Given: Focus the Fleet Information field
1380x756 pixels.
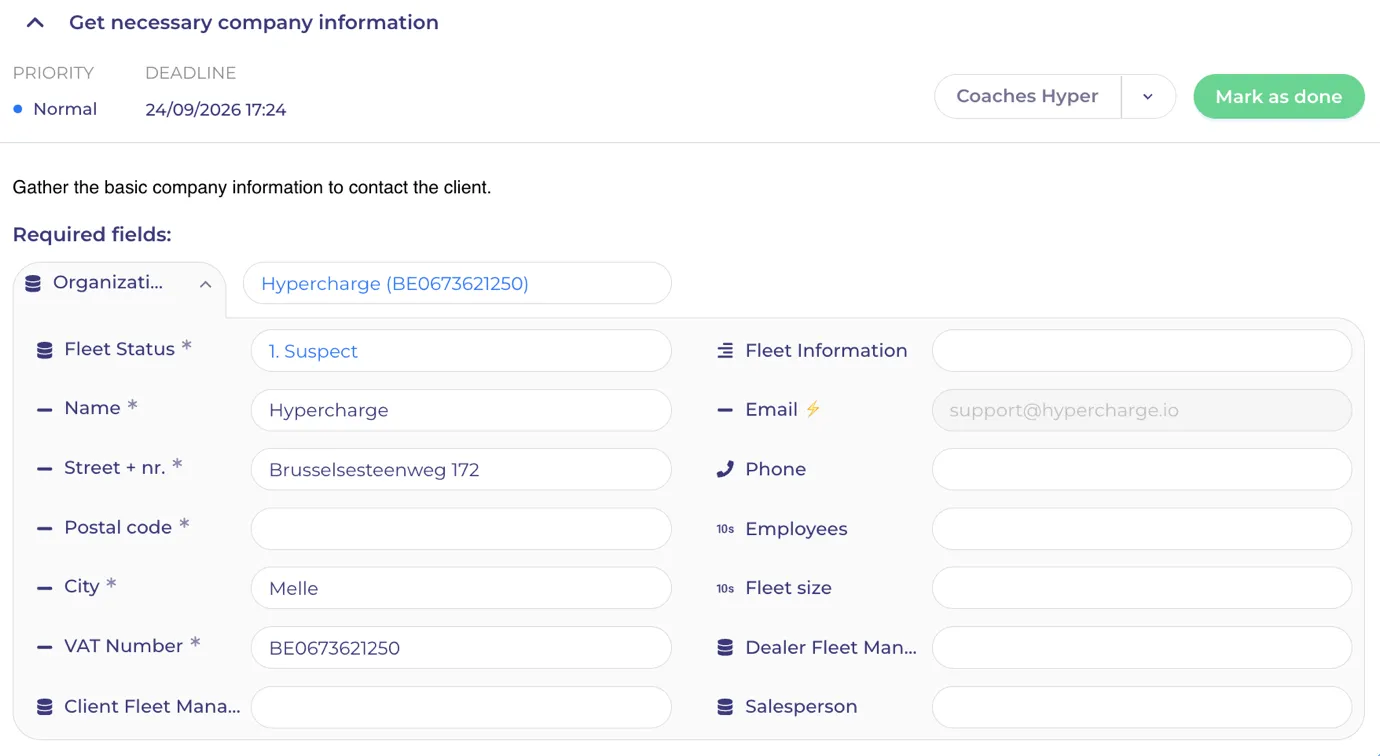Looking at the screenshot, I should pyautogui.click(x=1142, y=351).
